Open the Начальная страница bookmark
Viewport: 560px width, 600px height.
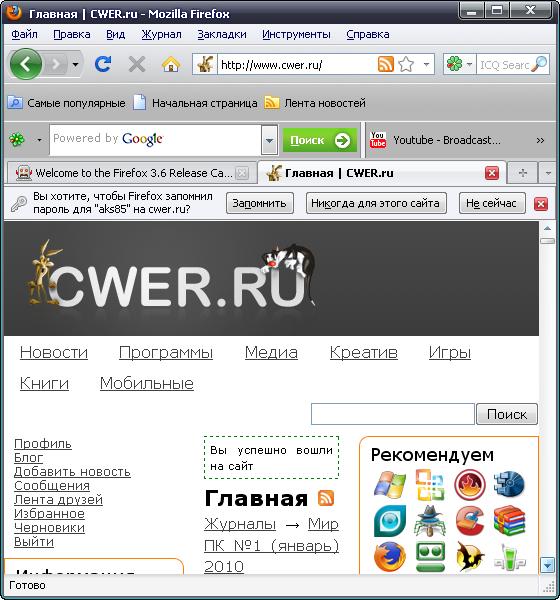(195, 103)
